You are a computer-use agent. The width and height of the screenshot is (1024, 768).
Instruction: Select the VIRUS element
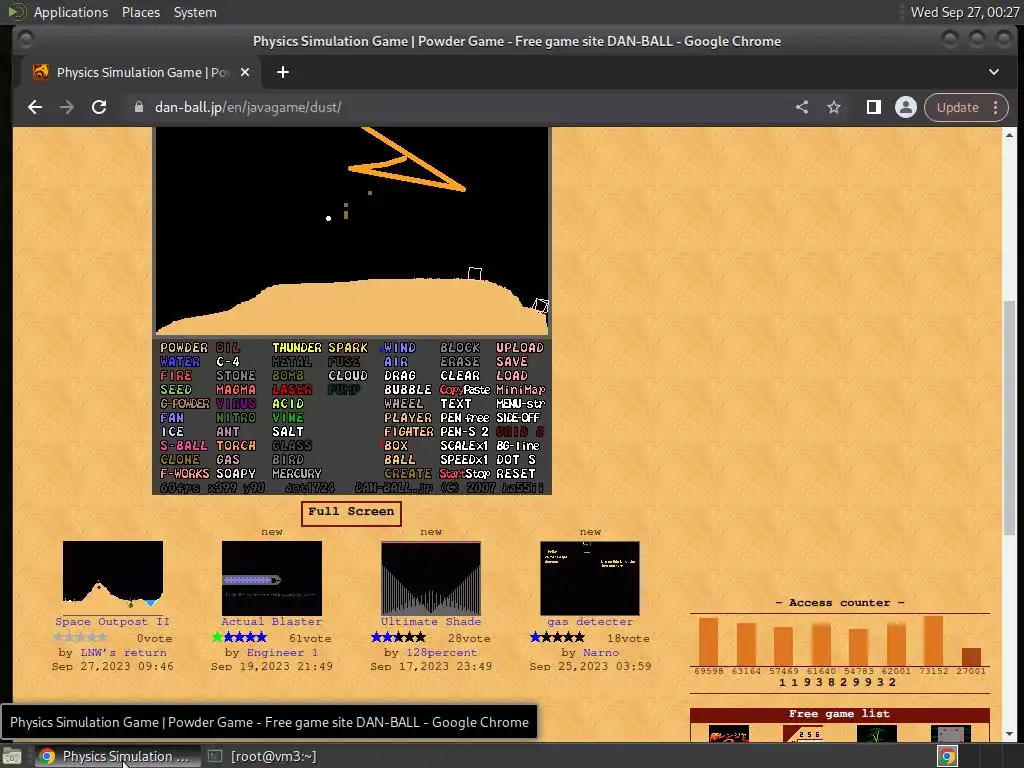click(236, 404)
